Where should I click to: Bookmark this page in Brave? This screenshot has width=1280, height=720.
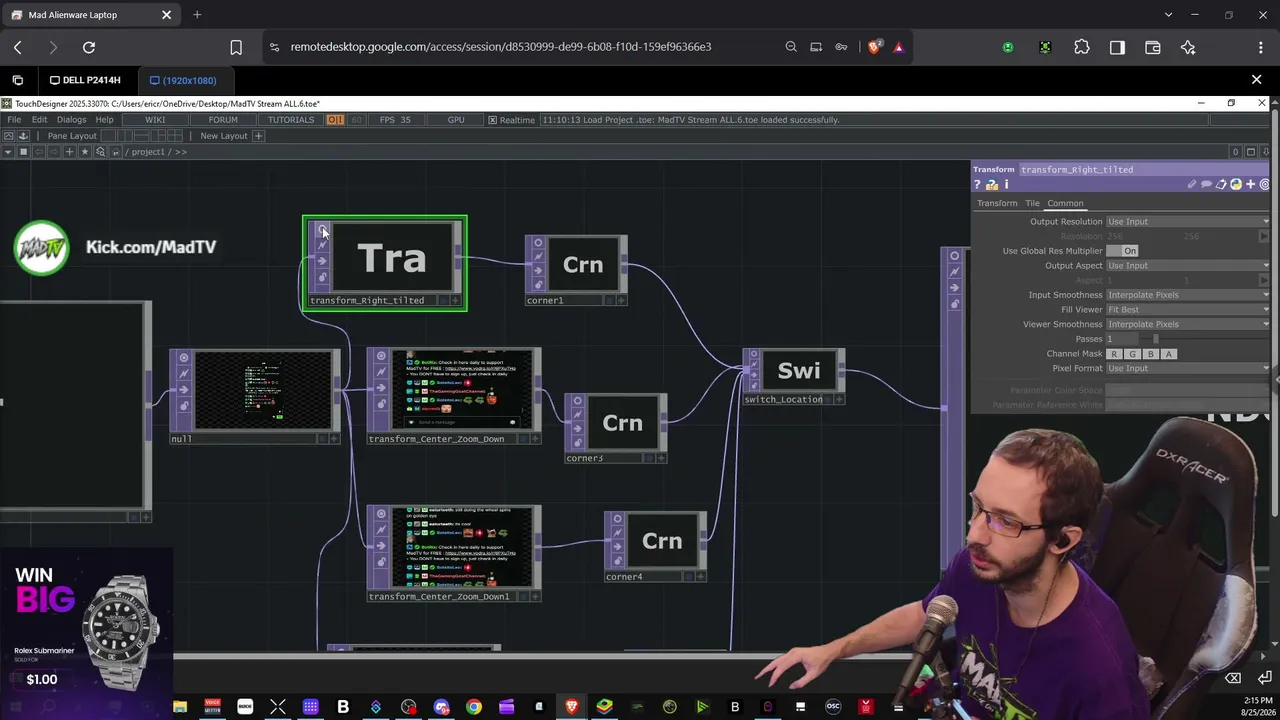pyautogui.click(x=236, y=47)
